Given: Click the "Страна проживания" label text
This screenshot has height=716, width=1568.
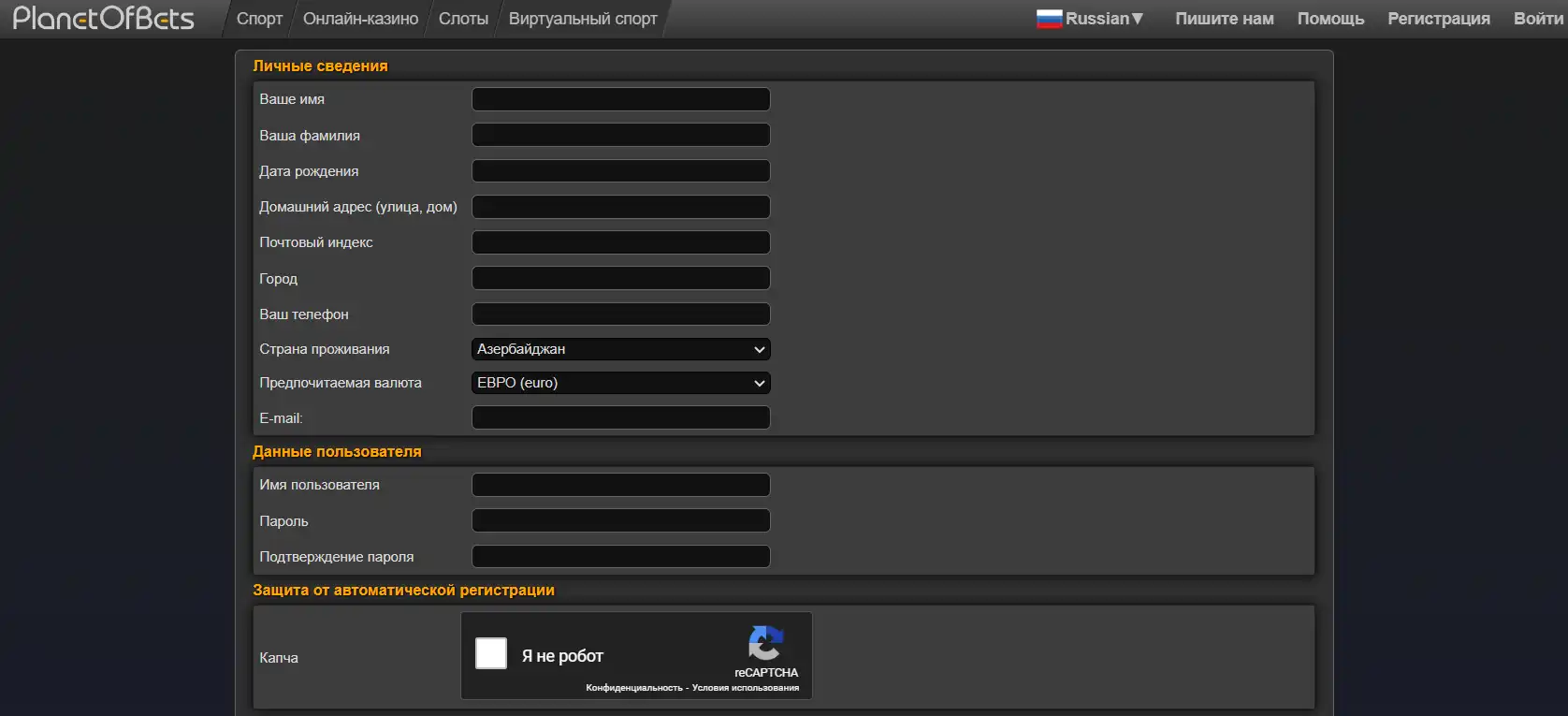Looking at the screenshot, I should [325, 349].
